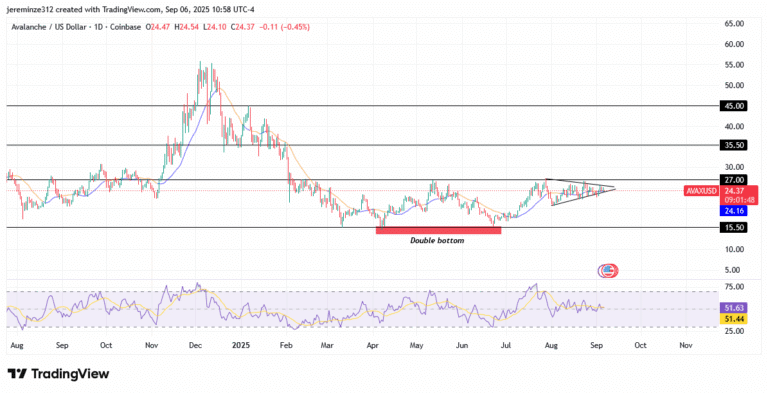Click the yellow 51.44 RSI average label
Screen dimensions: 768x393
733,319
